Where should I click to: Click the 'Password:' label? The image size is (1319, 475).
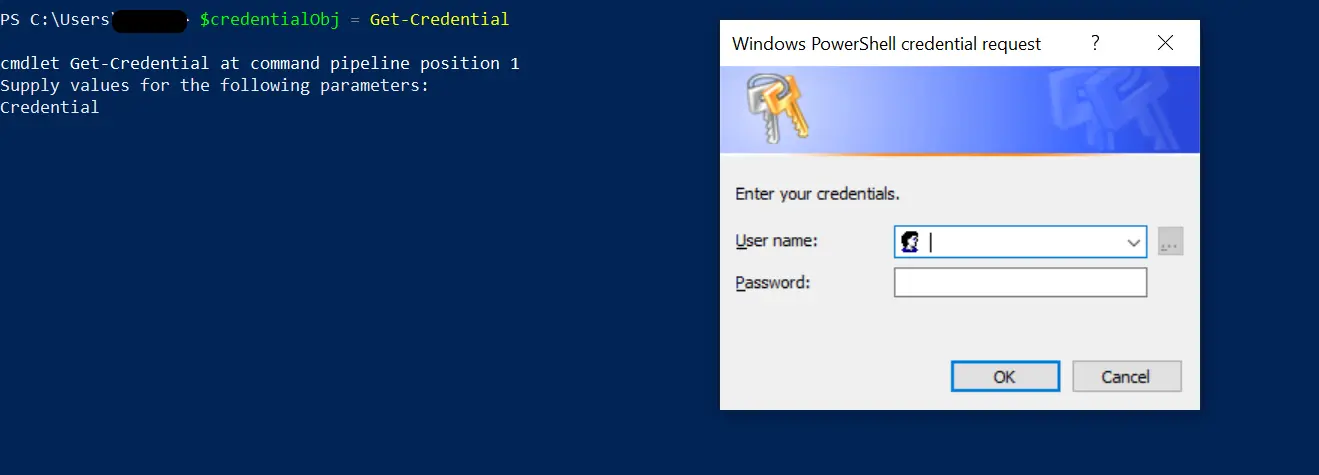pos(772,283)
